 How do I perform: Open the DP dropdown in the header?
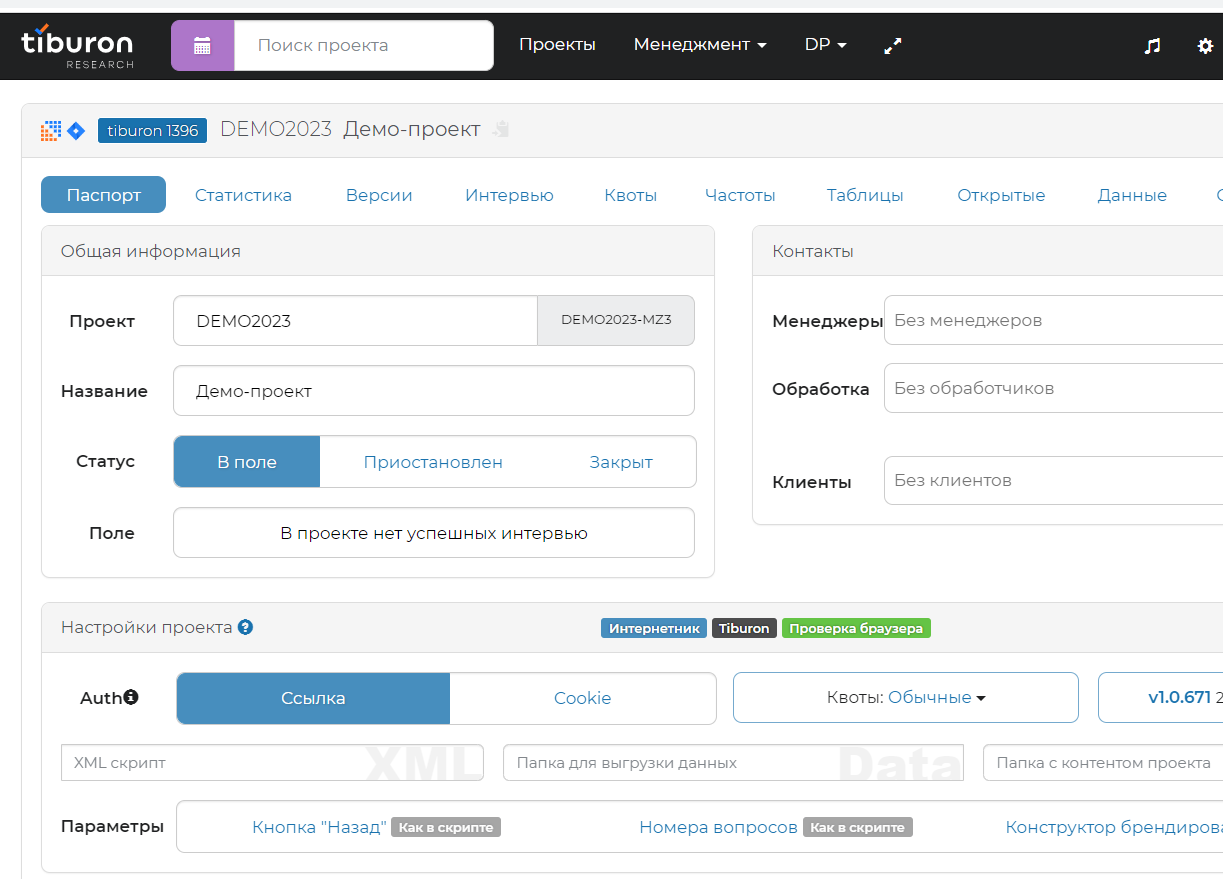point(824,45)
